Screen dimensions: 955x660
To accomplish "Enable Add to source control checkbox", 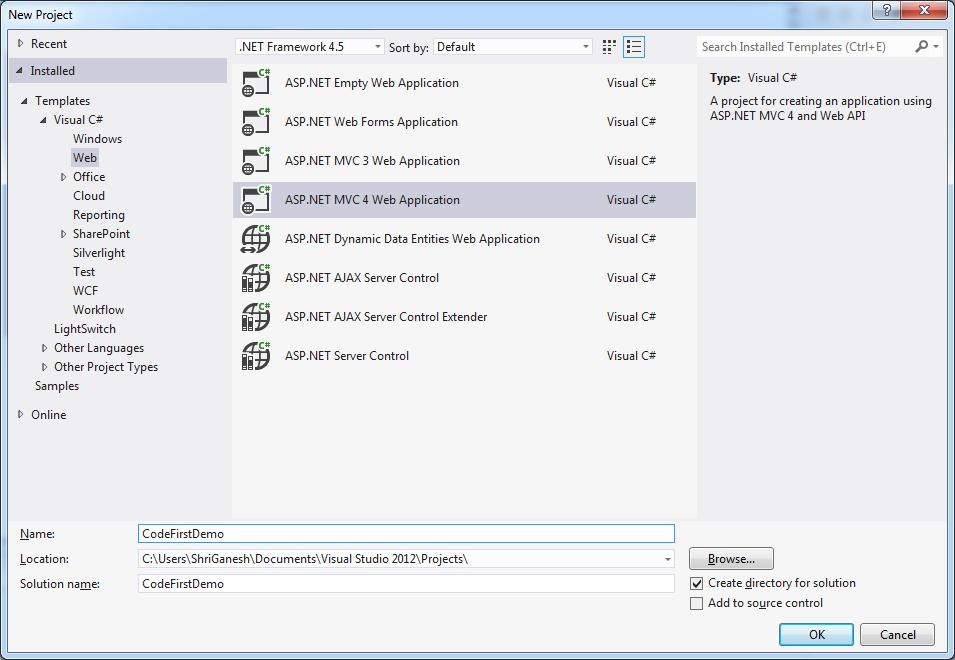I will point(697,603).
